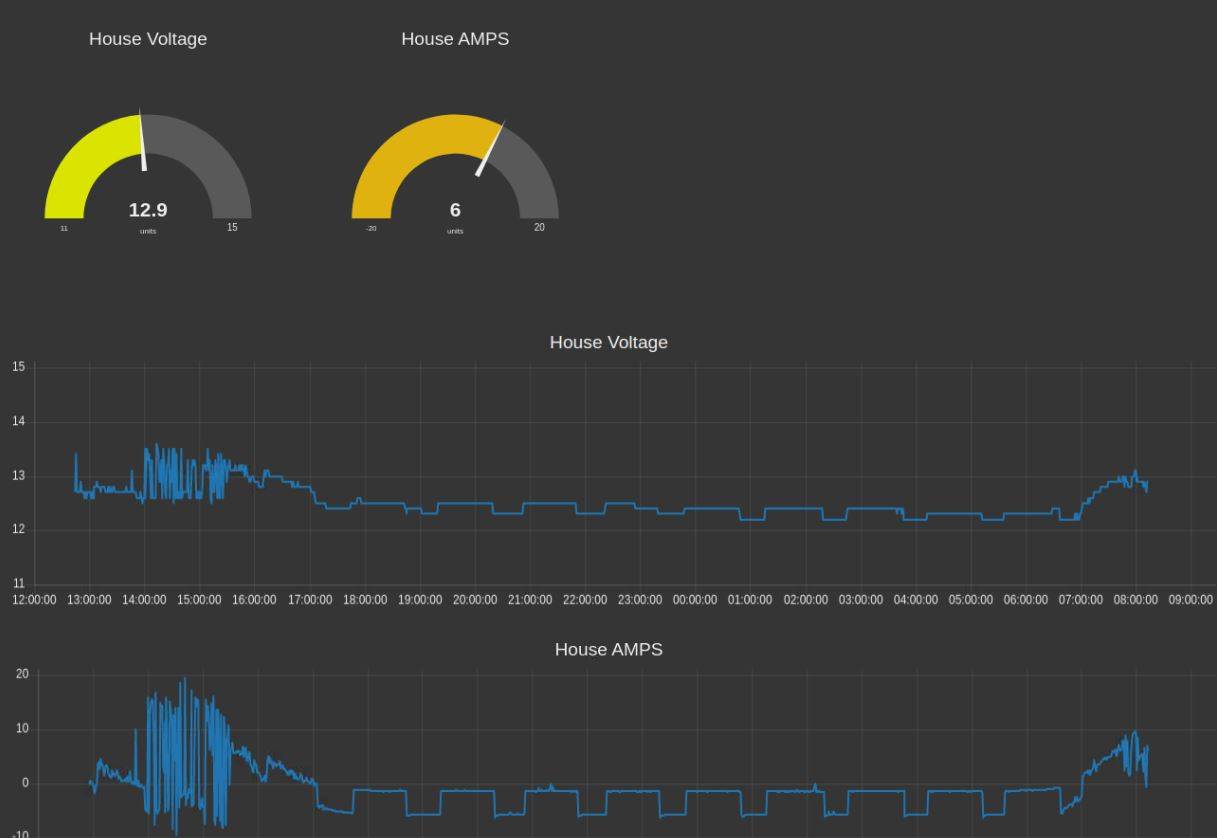Click the House Voltage gauge title

(x=148, y=39)
